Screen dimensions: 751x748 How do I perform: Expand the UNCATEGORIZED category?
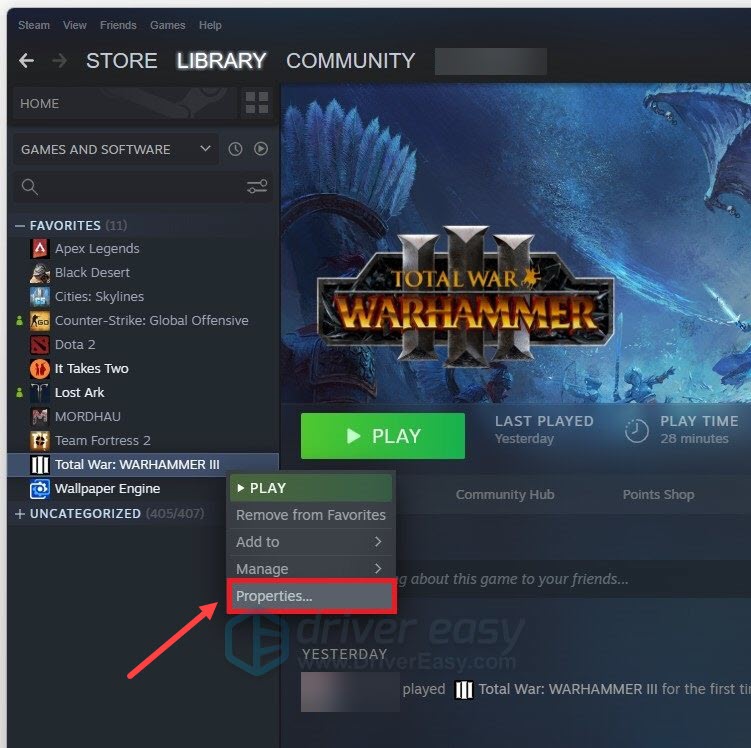tap(20, 514)
